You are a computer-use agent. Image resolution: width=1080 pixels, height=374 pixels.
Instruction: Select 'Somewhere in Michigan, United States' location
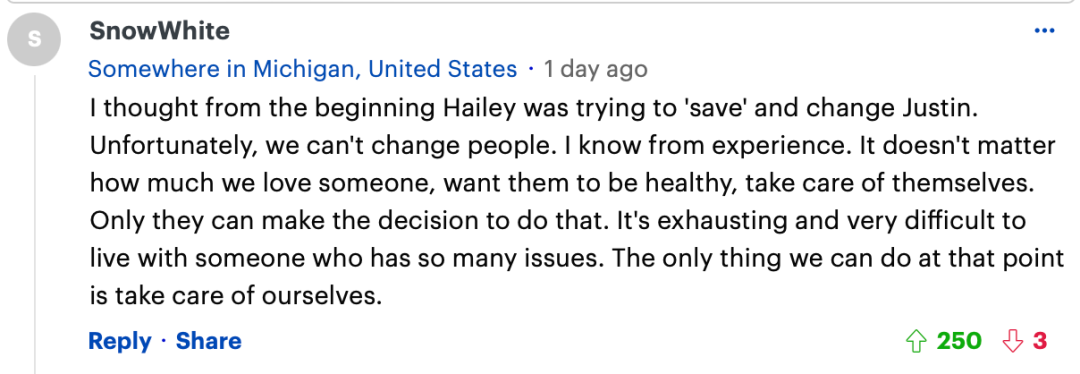302,69
